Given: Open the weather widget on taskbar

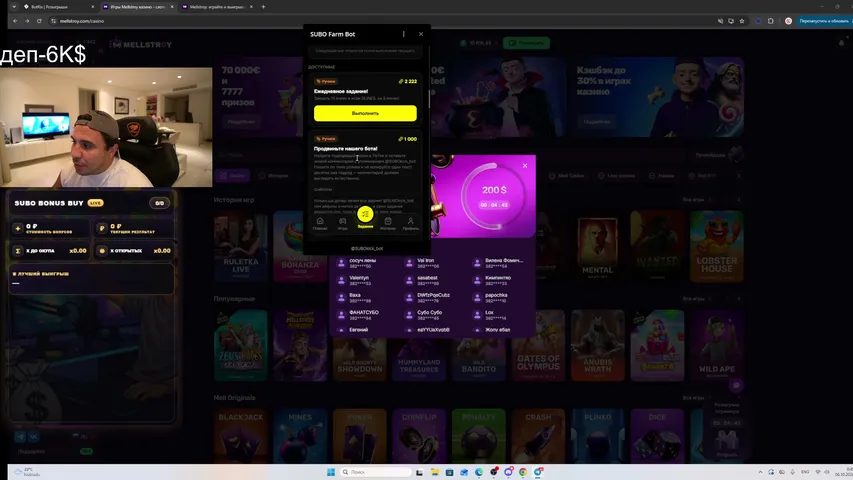Looking at the screenshot, I should (27, 472).
